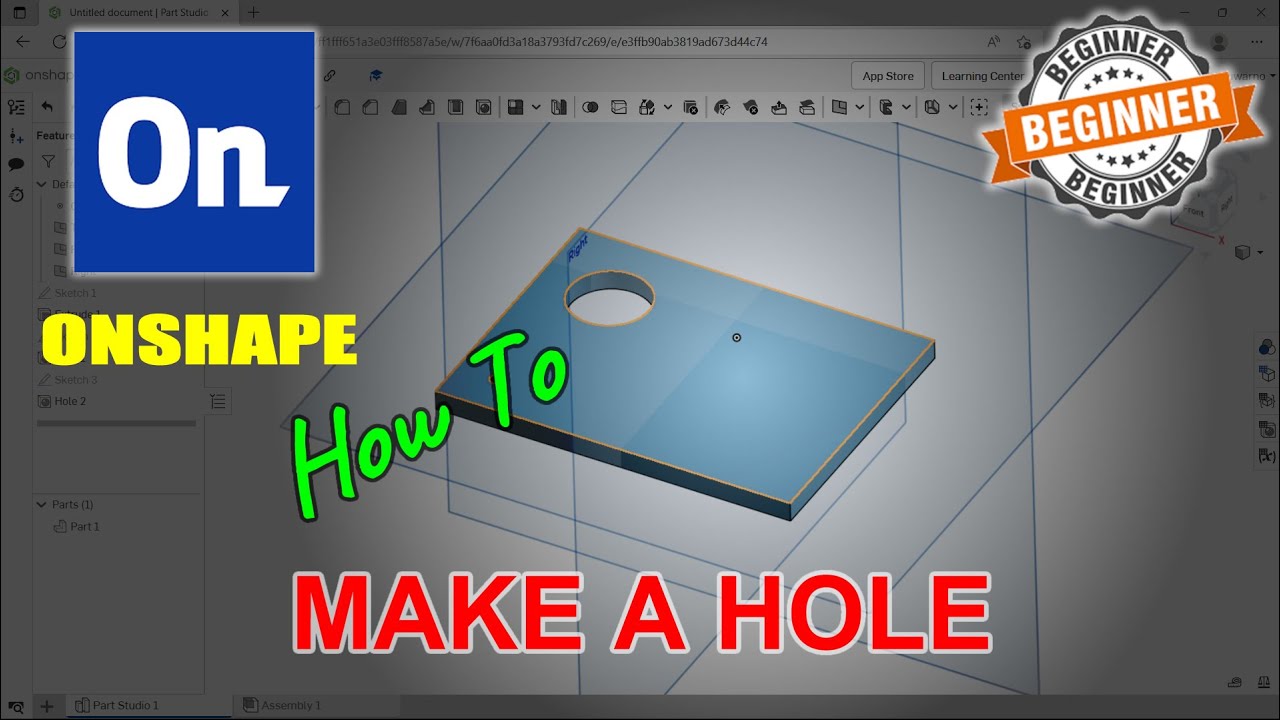The image size is (1280, 720).
Task: Click the App Store button
Action: point(888,76)
